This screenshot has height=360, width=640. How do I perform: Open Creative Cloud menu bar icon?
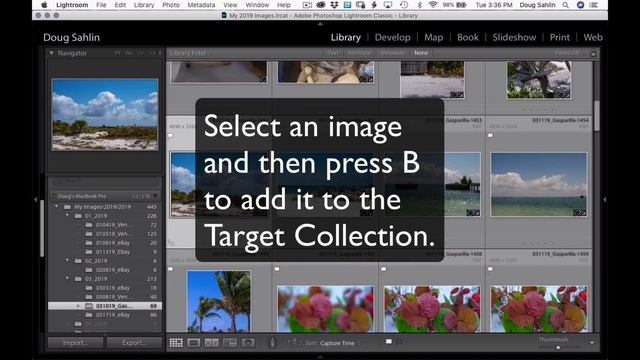point(320,5)
